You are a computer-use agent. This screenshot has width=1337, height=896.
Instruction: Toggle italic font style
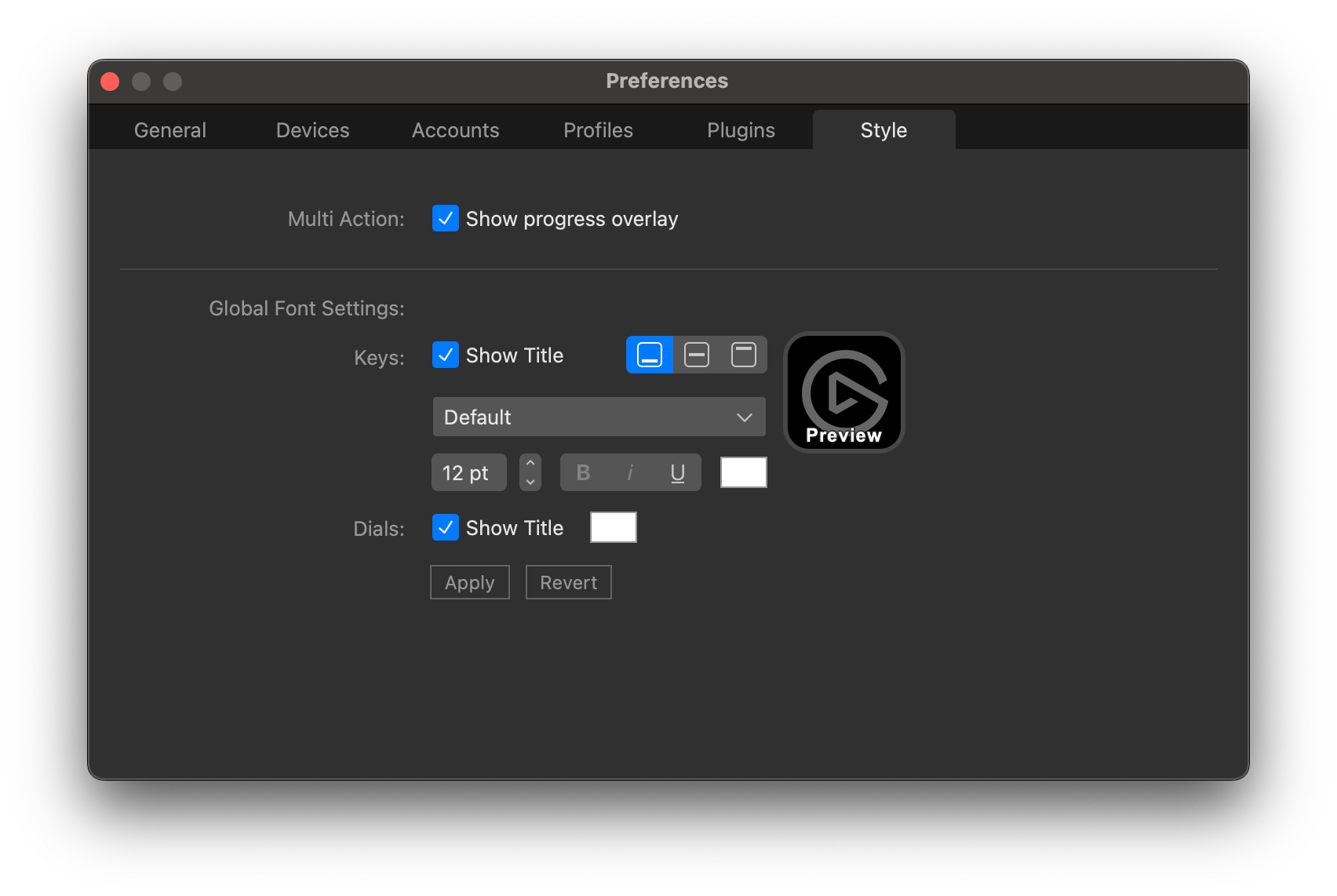coord(630,472)
